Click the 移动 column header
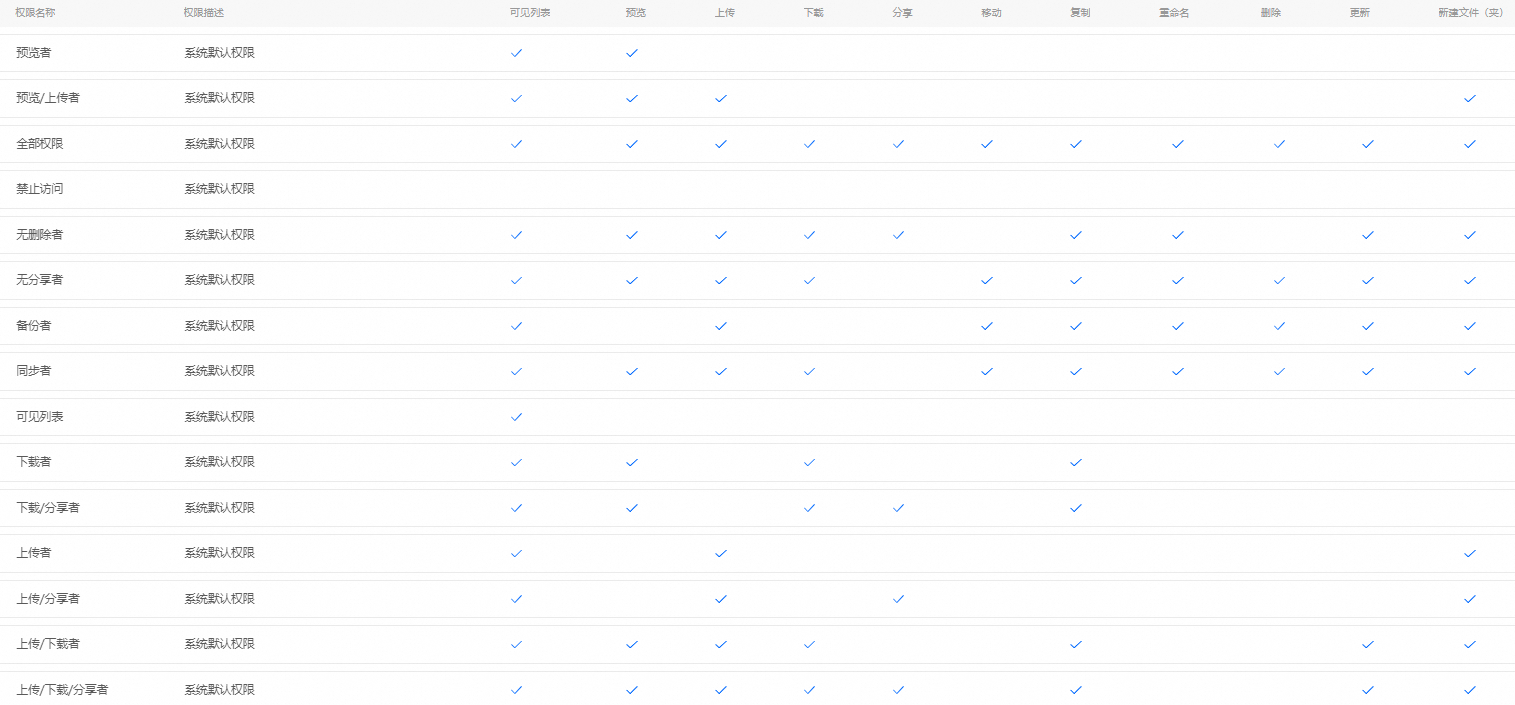The image size is (1515, 705). pyautogui.click(x=992, y=13)
